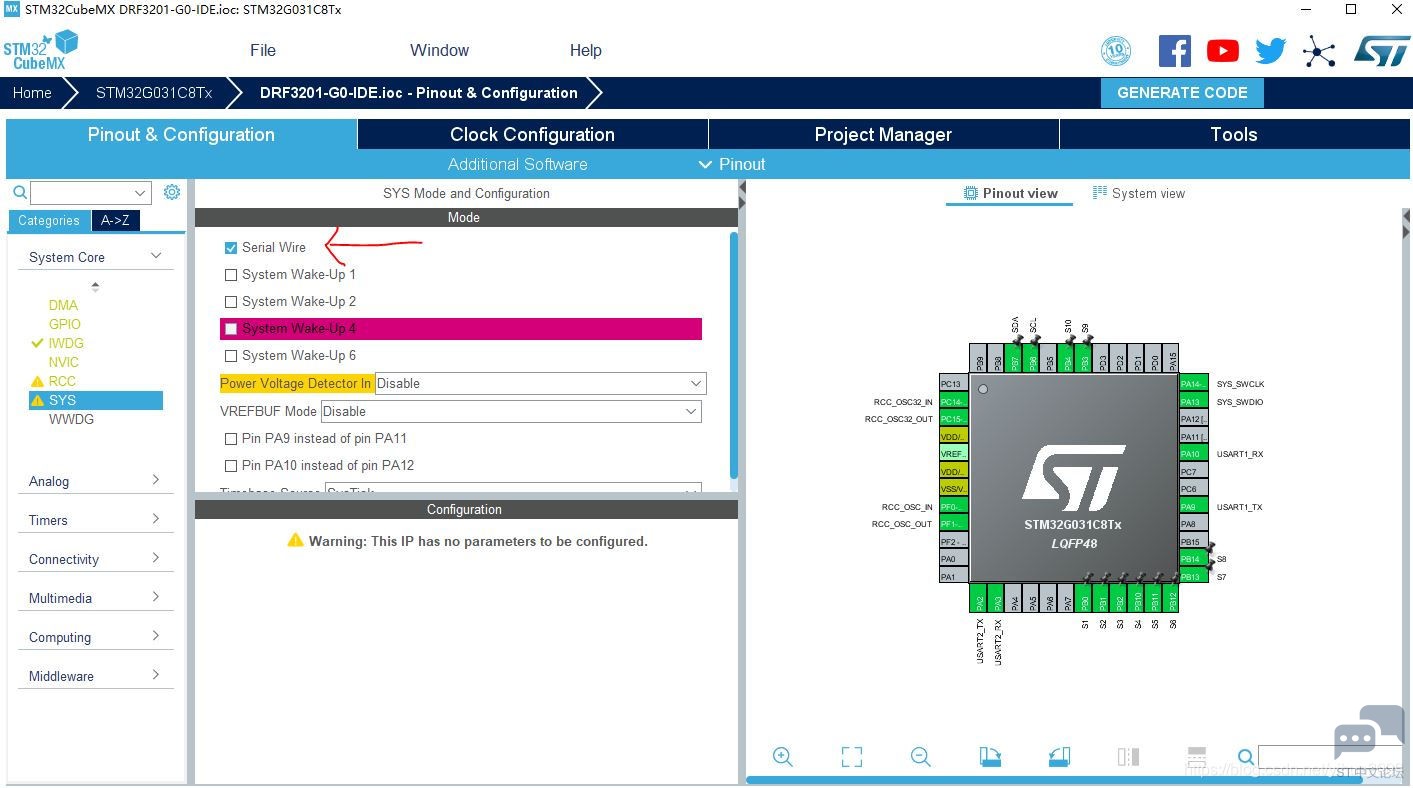Screen dimensions: 1413x788
Task: Click the STM32CubeMX logo
Action: 40,50
